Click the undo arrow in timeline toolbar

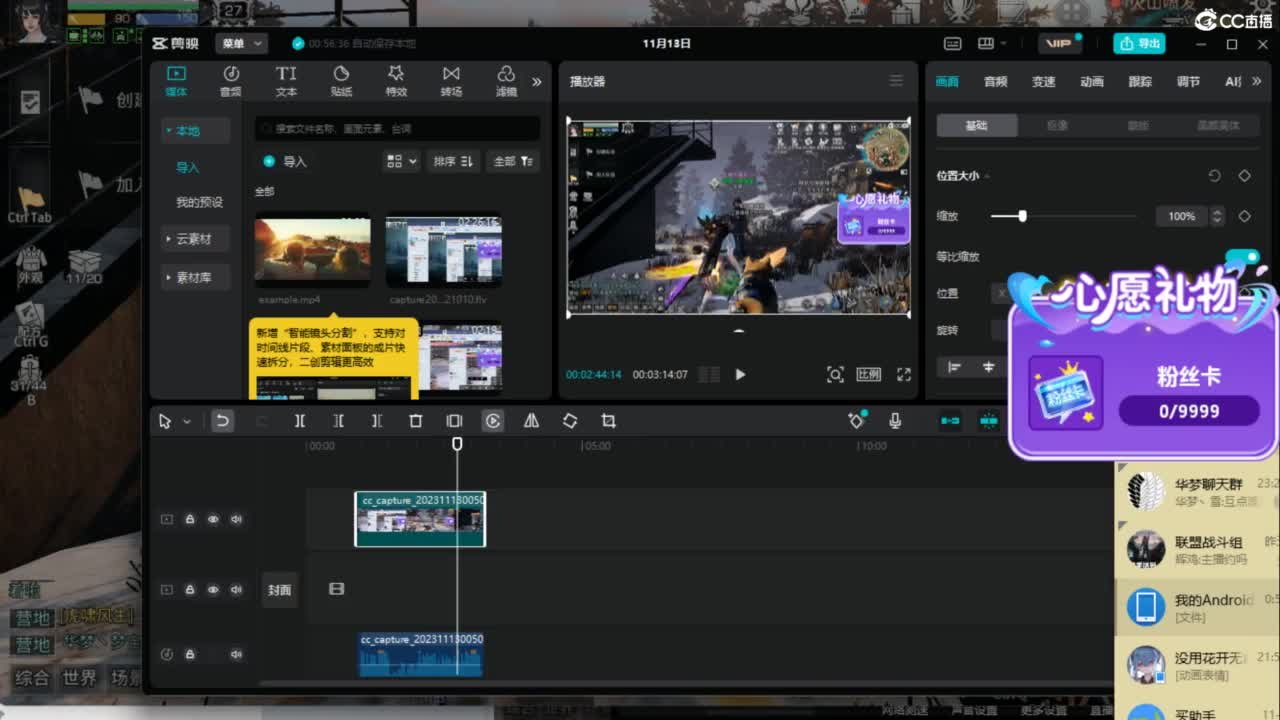coord(222,421)
